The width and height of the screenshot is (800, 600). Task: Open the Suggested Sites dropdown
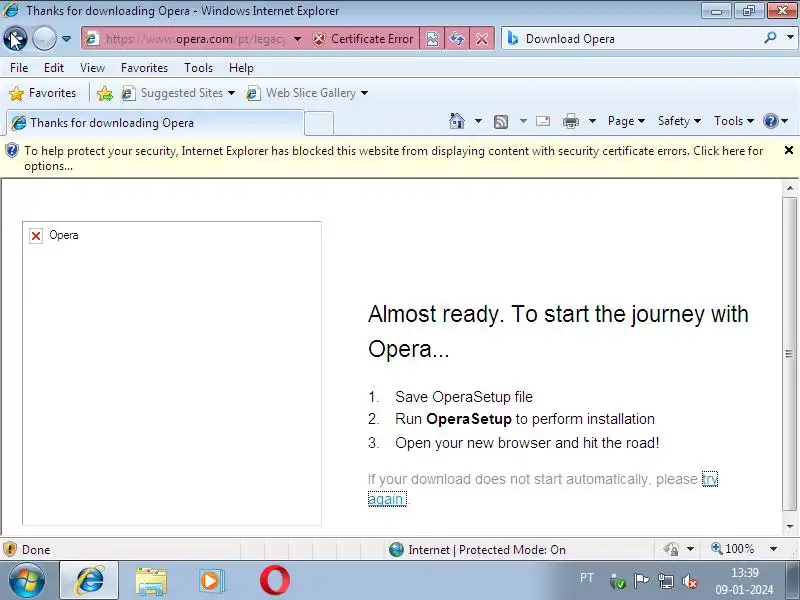point(178,93)
